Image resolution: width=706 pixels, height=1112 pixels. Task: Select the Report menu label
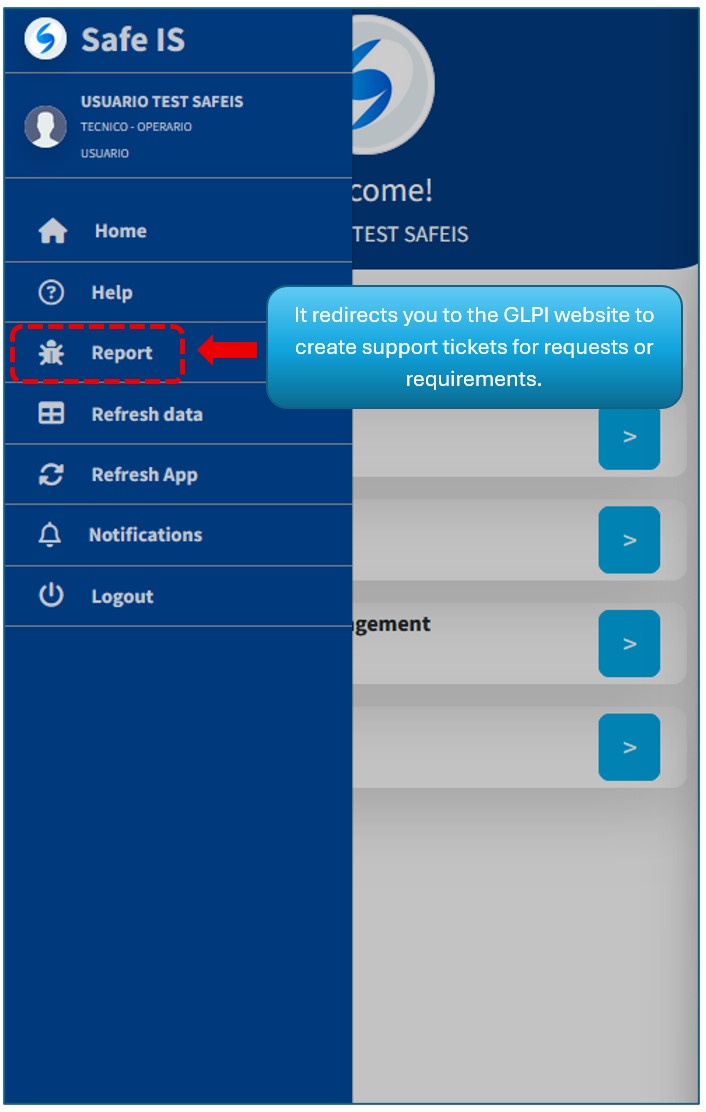click(x=122, y=353)
